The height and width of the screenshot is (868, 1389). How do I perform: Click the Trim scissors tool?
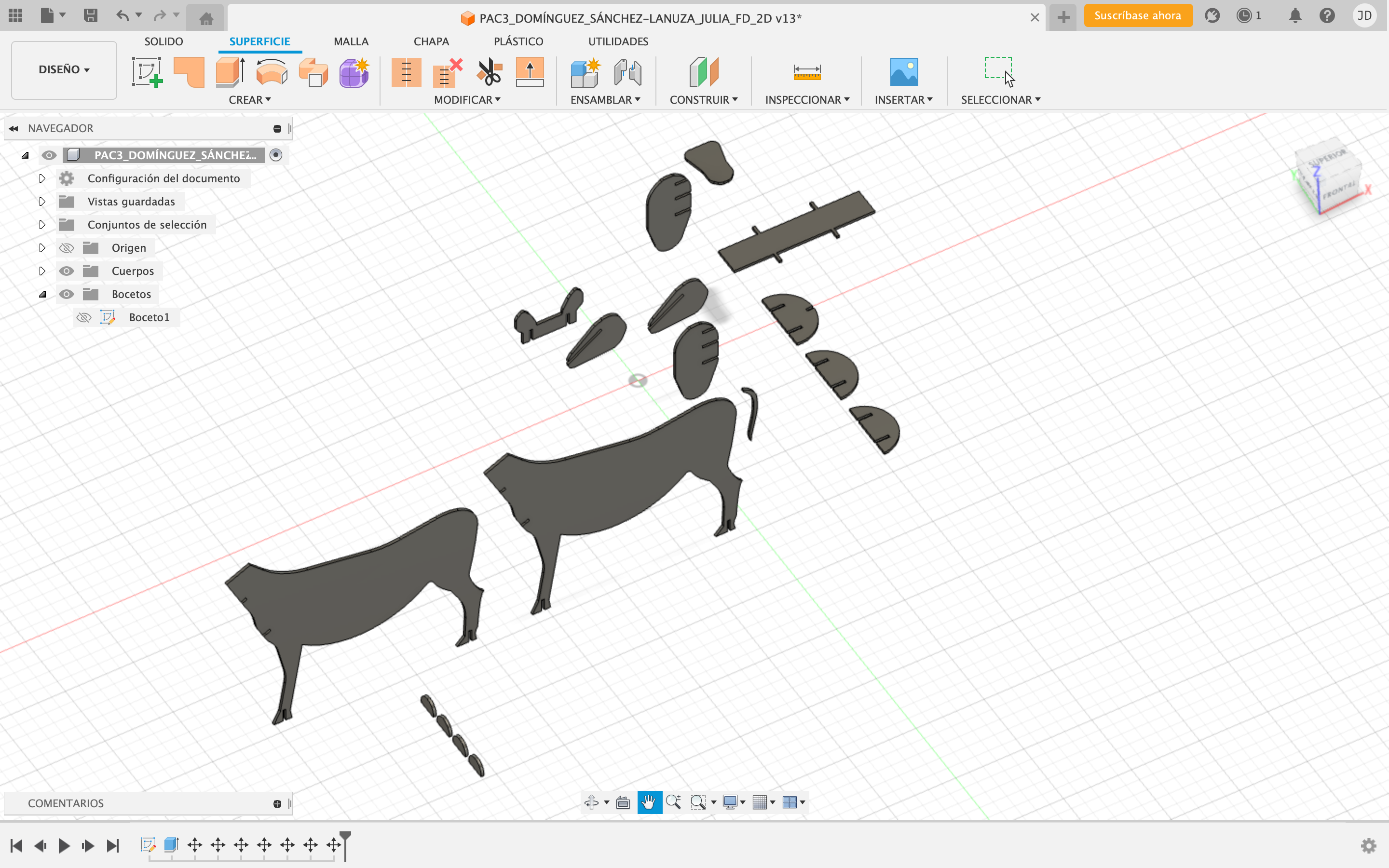click(489, 72)
